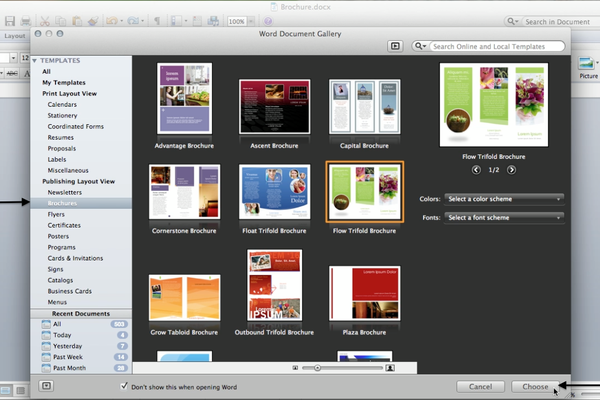Click the Cut scissors icon
Screen dimensions: 600x400
coord(45,21)
